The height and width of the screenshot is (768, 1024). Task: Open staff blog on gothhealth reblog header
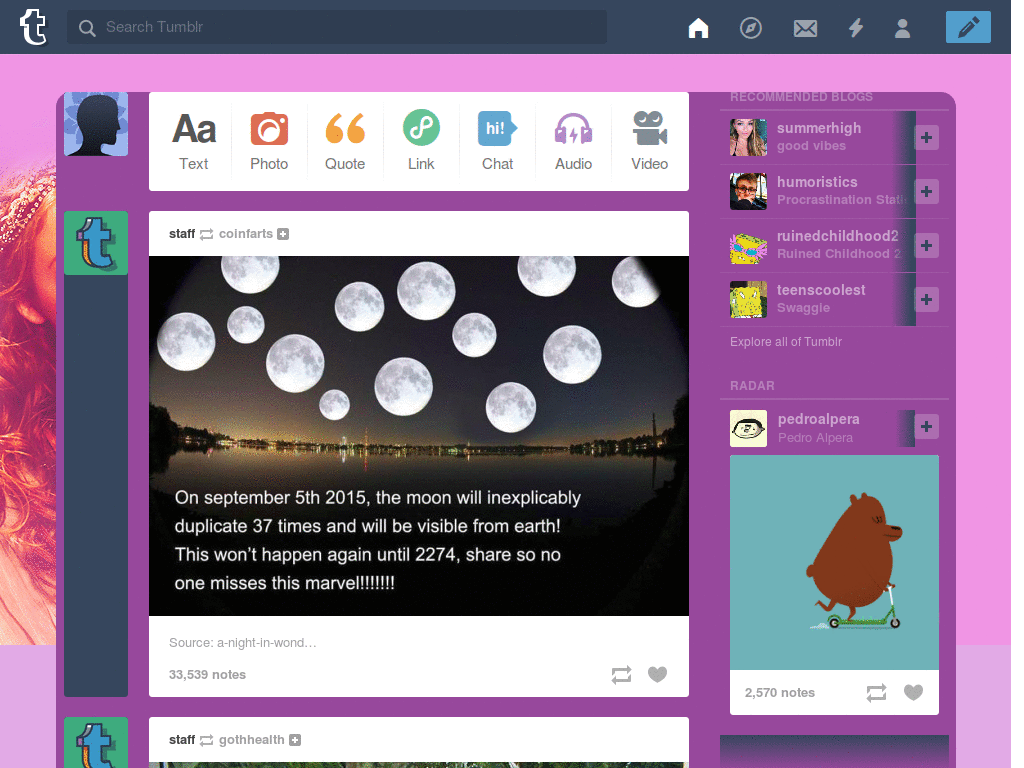[182, 740]
